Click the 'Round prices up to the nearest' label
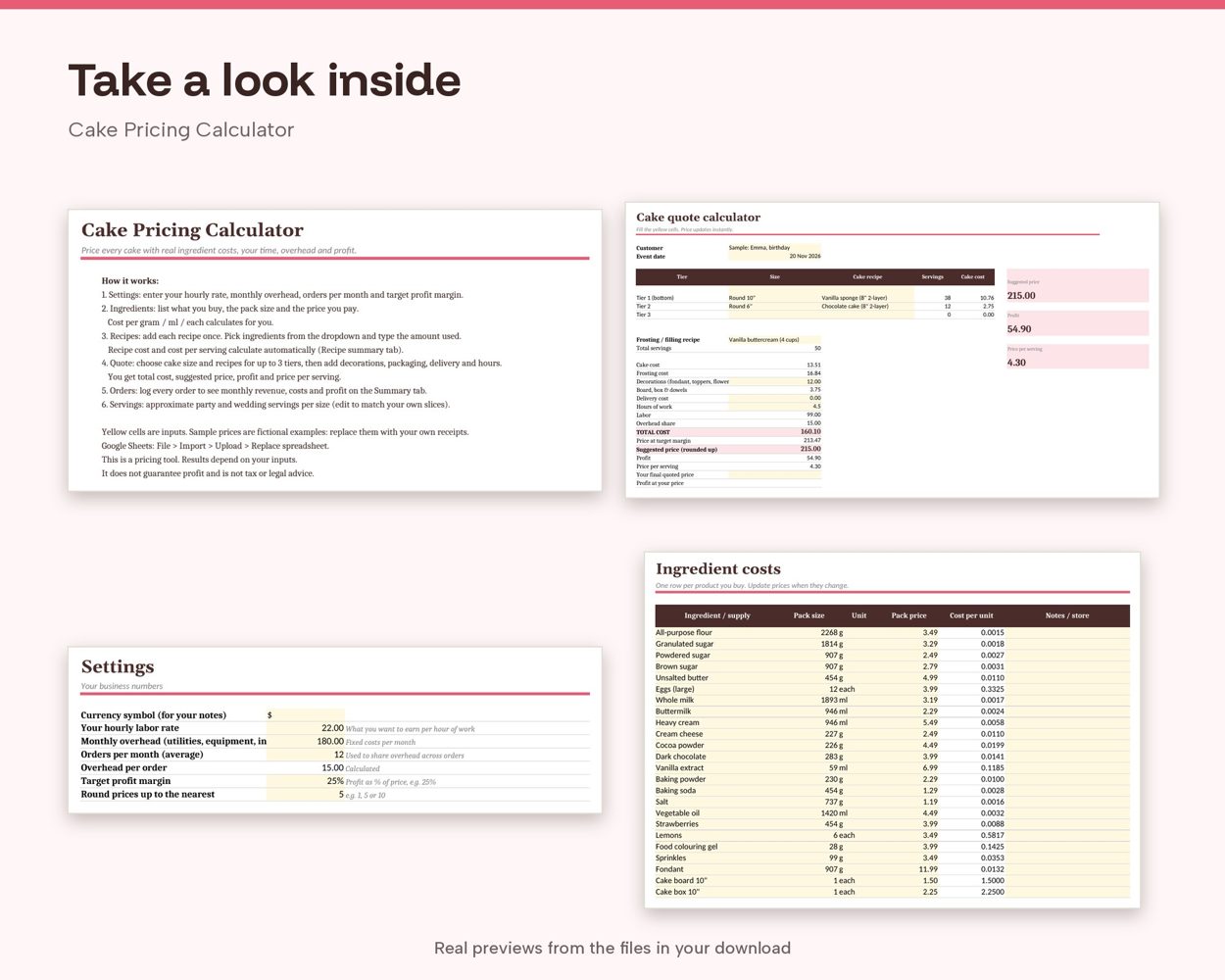Screen dimensions: 1225x980 (x=148, y=795)
